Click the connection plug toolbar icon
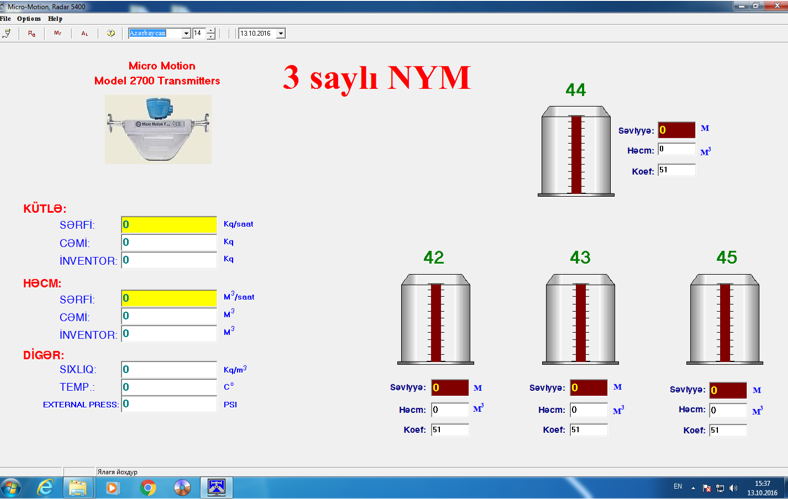 coord(7,33)
